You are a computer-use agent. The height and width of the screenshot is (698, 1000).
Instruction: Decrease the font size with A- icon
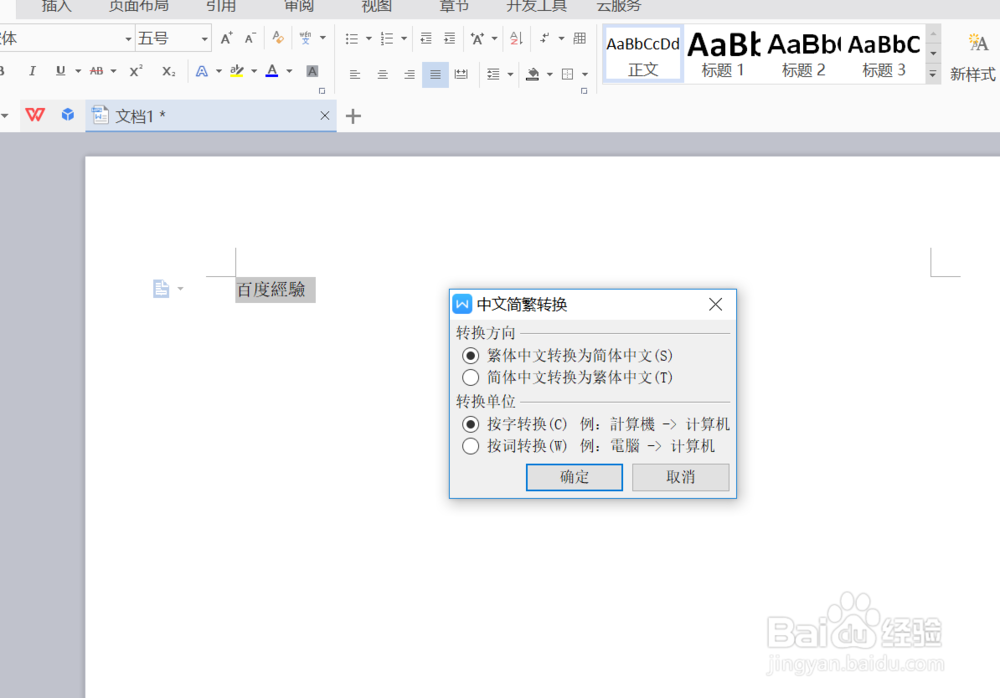coord(250,38)
